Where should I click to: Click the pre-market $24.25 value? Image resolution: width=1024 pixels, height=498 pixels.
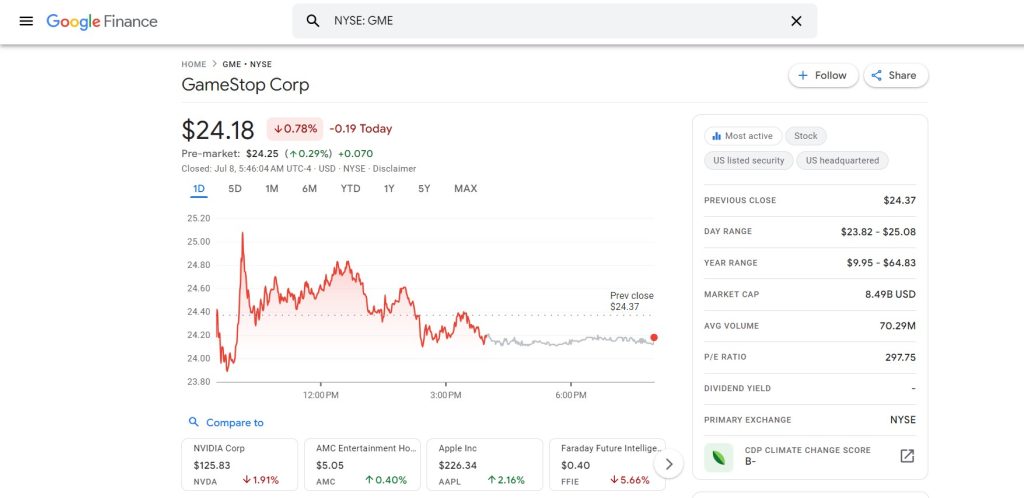tap(262, 154)
